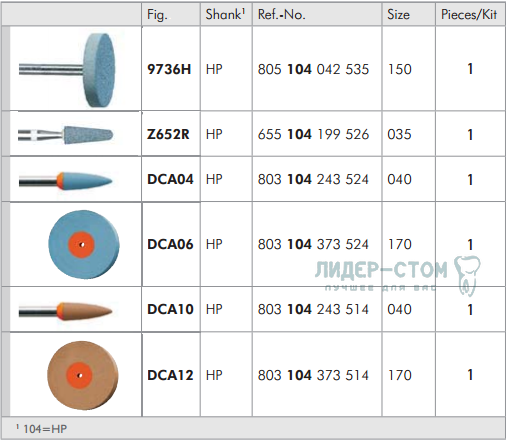Click size '040' in DCA10 row
The height and width of the screenshot is (440, 507).
click(x=399, y=309)
